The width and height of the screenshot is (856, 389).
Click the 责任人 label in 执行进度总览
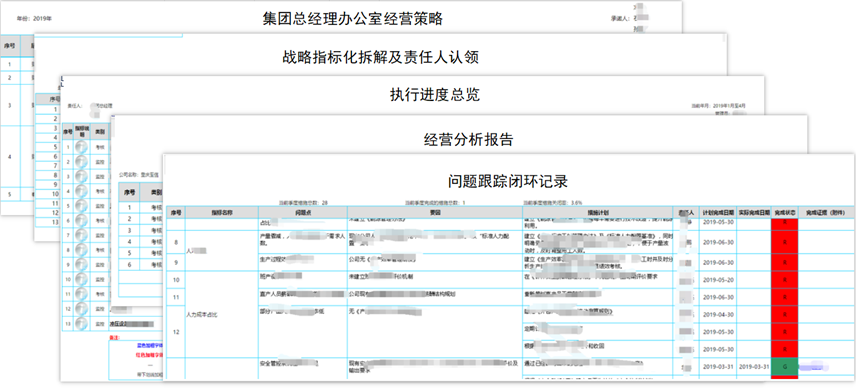[x=75, y=105]
